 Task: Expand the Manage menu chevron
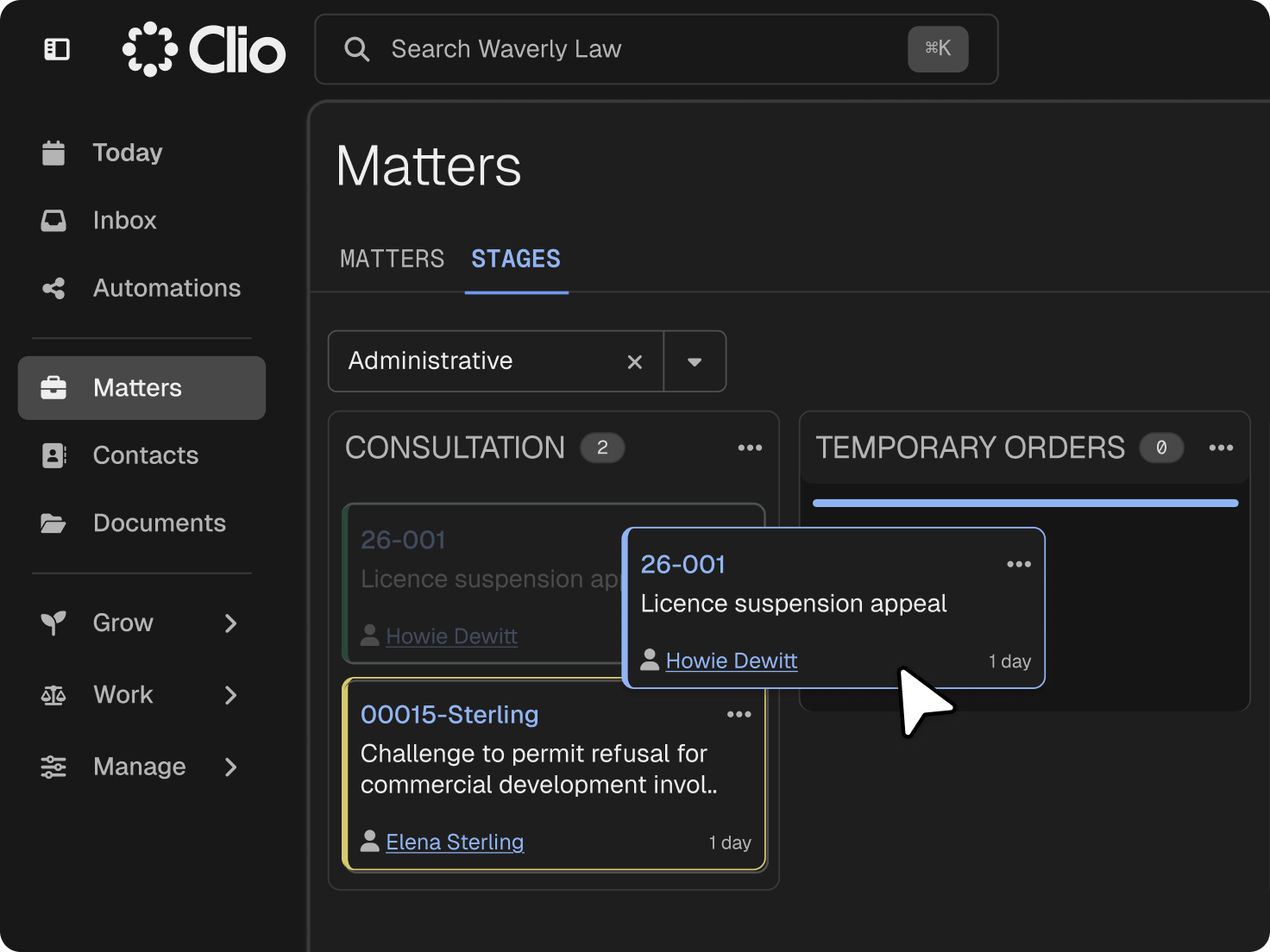click(230, 767)
